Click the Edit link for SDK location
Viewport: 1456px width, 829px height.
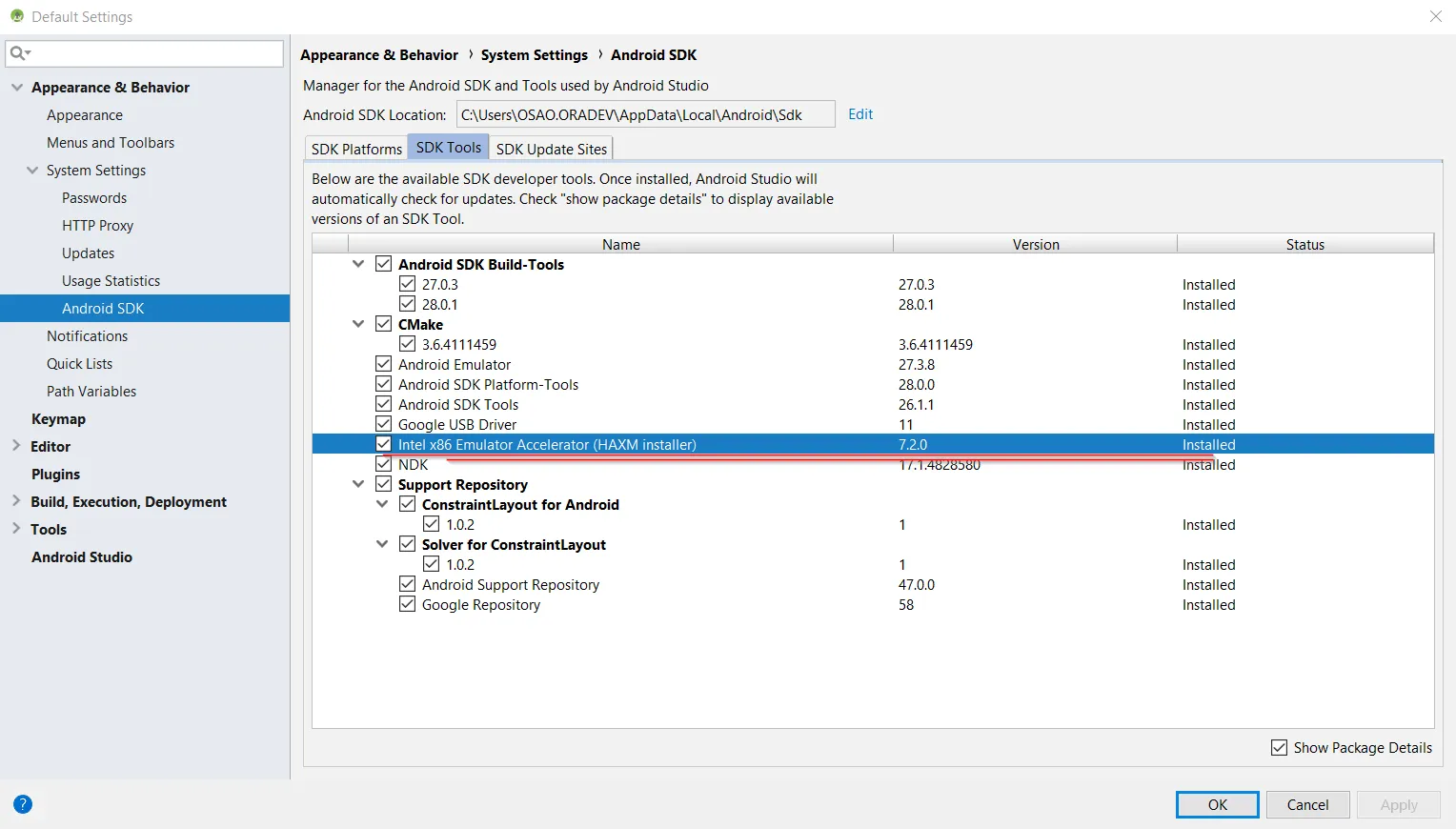860,114
